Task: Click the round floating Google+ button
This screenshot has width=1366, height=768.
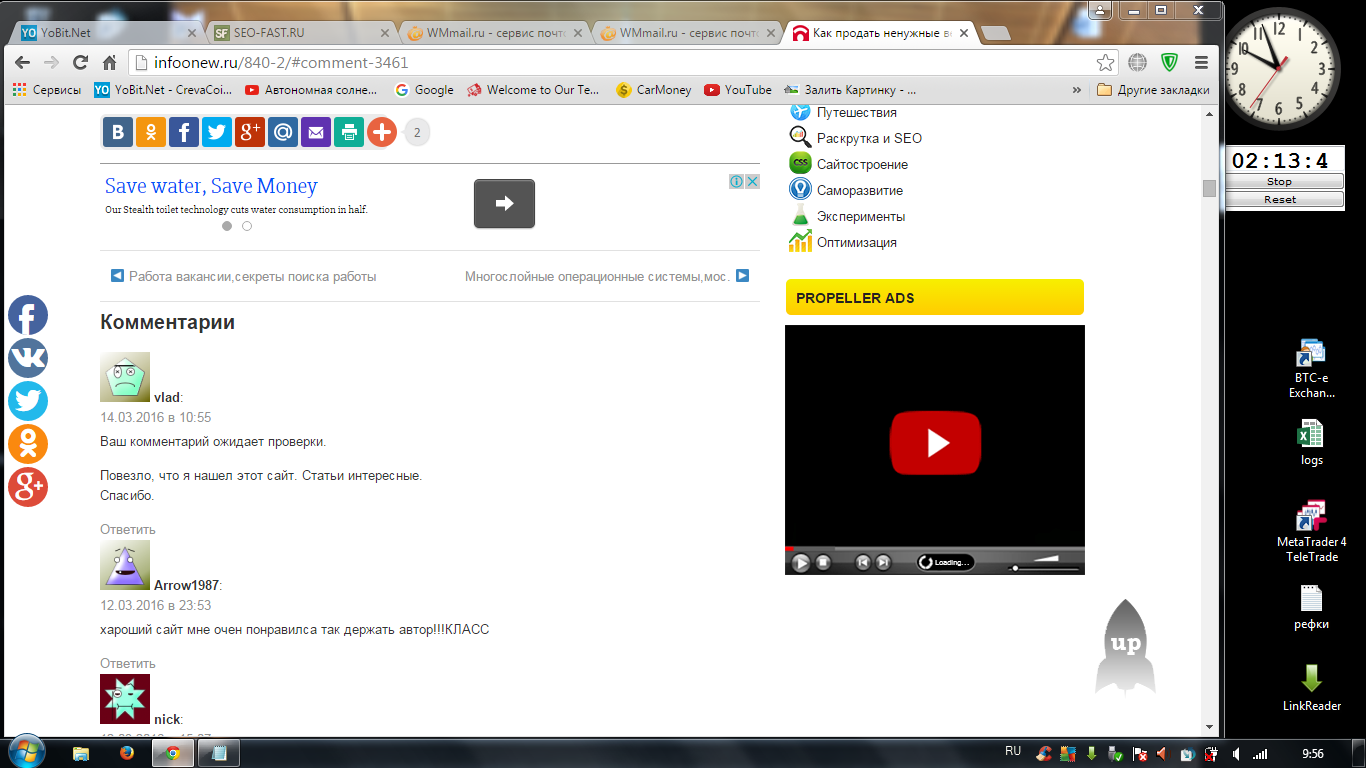Action: click(x=28, y=487)
